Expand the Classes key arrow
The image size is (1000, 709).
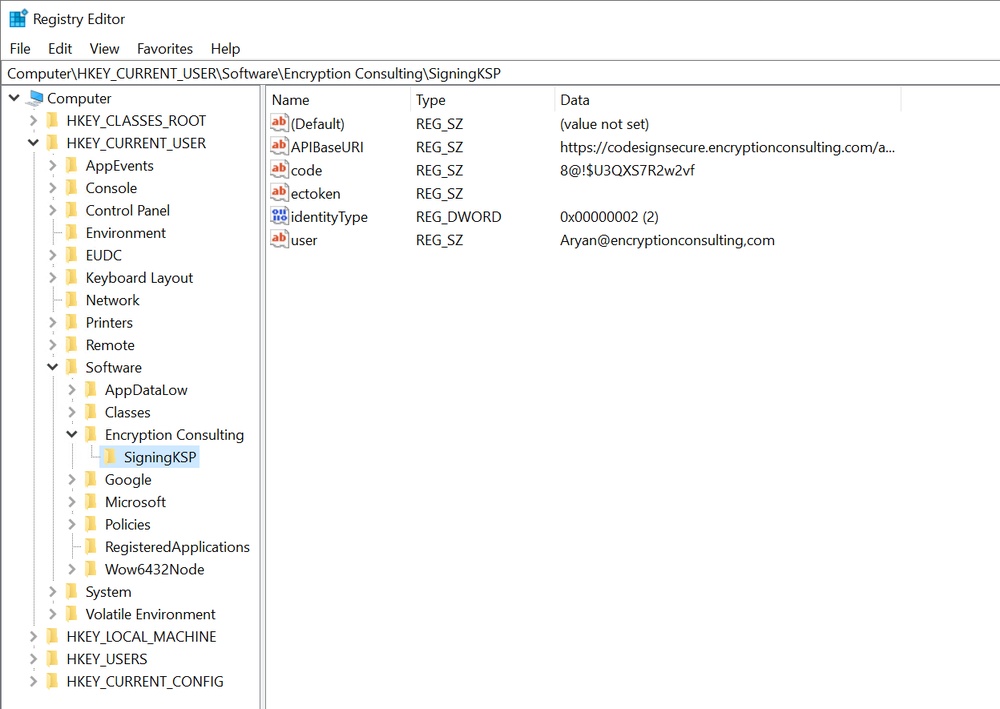[x=71, y=413]
